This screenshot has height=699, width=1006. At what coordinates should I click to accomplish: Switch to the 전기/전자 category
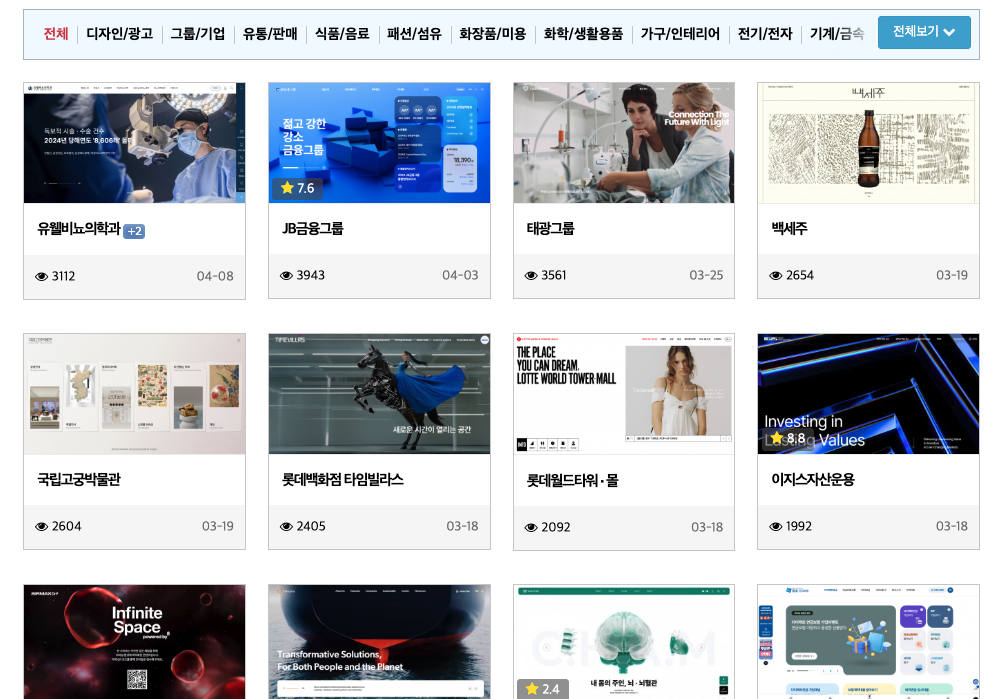(765, 33)
